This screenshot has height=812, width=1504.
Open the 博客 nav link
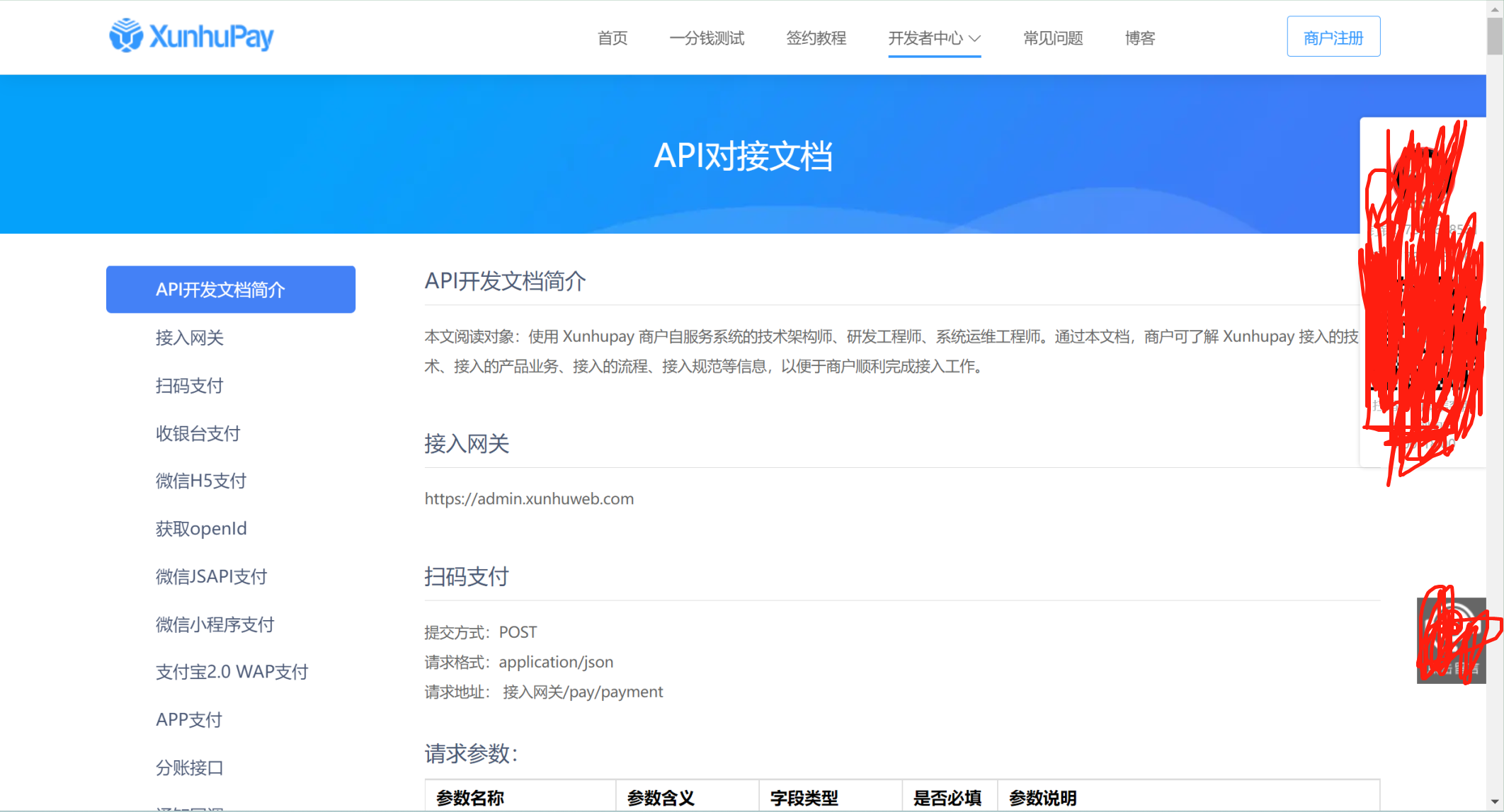click(x=1140, y=38)
